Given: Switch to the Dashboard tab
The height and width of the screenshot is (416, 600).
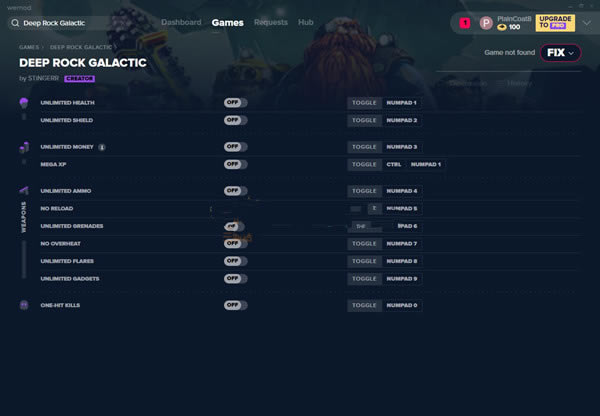Looking at the screenshot, I should [x=181, y=22].
